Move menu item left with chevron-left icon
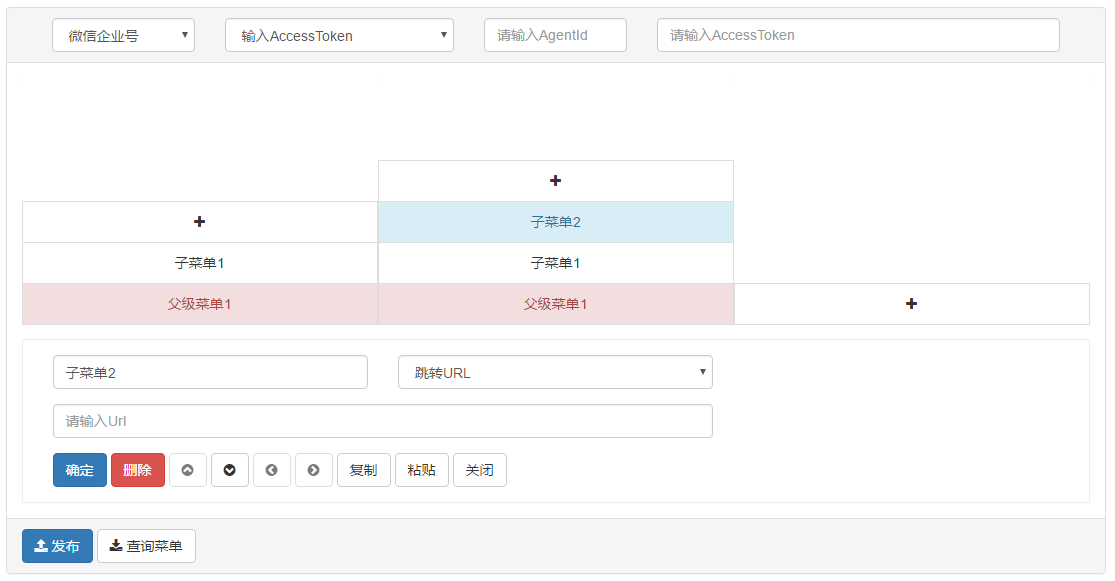The image size is (1115, 581). pyautogui.click(x=272, y=470)
